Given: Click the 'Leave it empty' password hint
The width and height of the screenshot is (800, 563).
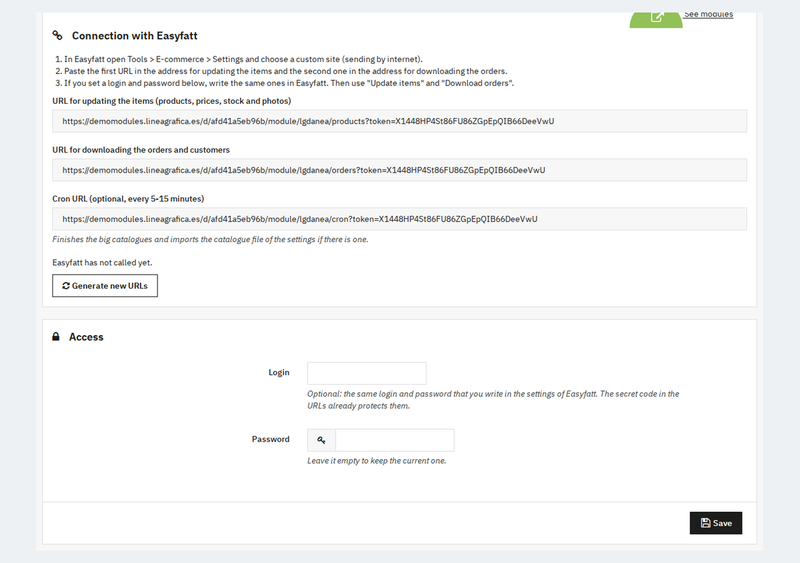Looking at the screenshot, I should tap(377, 461).
